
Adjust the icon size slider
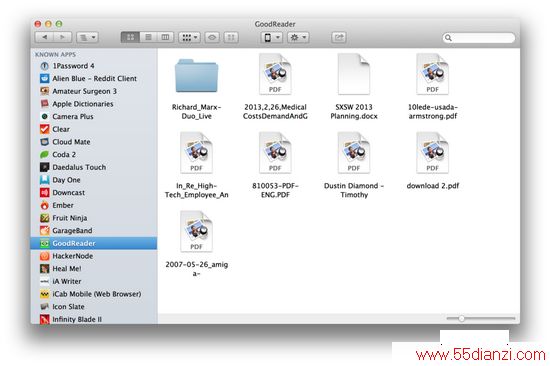462,318
